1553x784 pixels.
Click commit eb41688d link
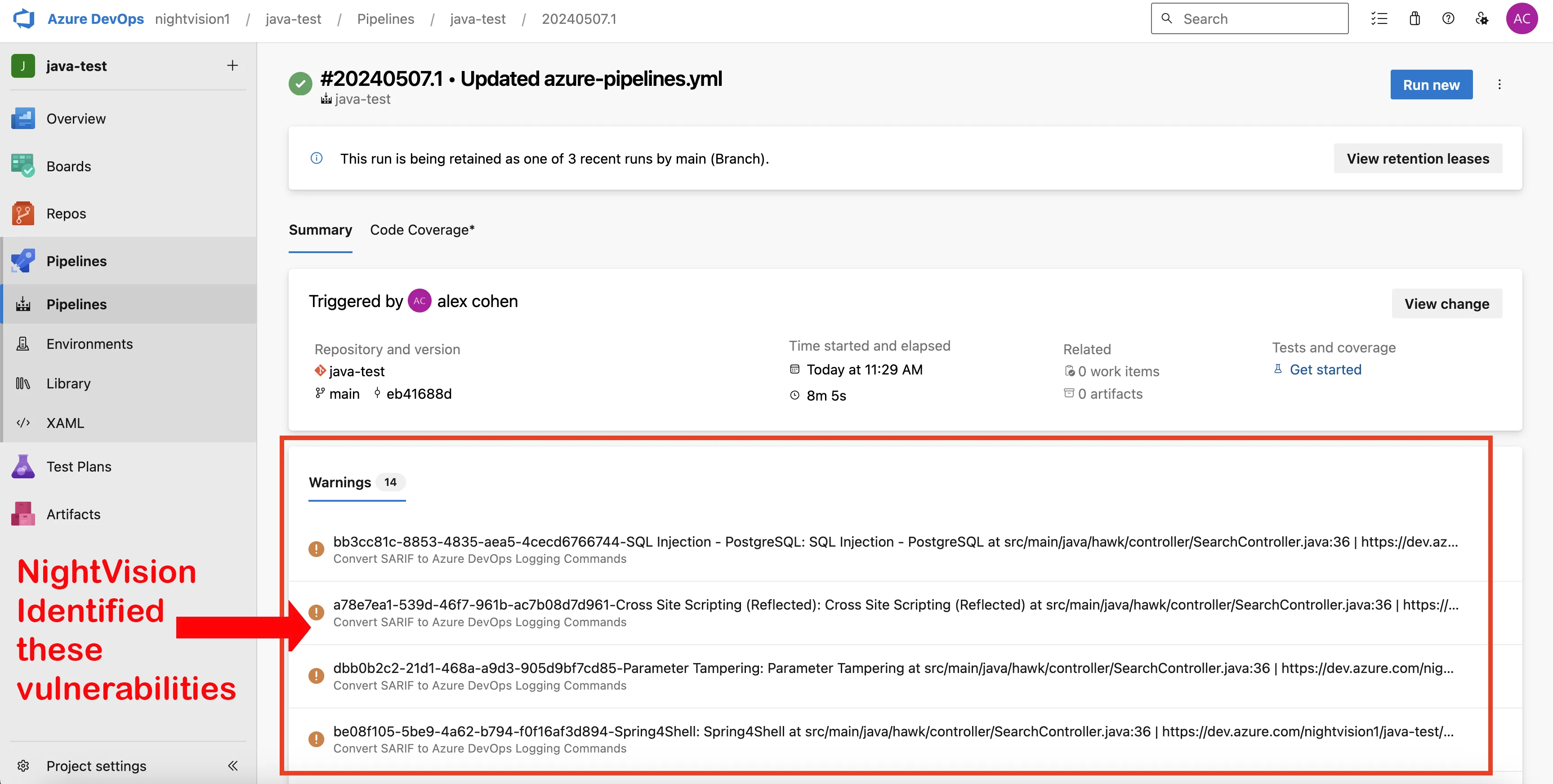419,394
